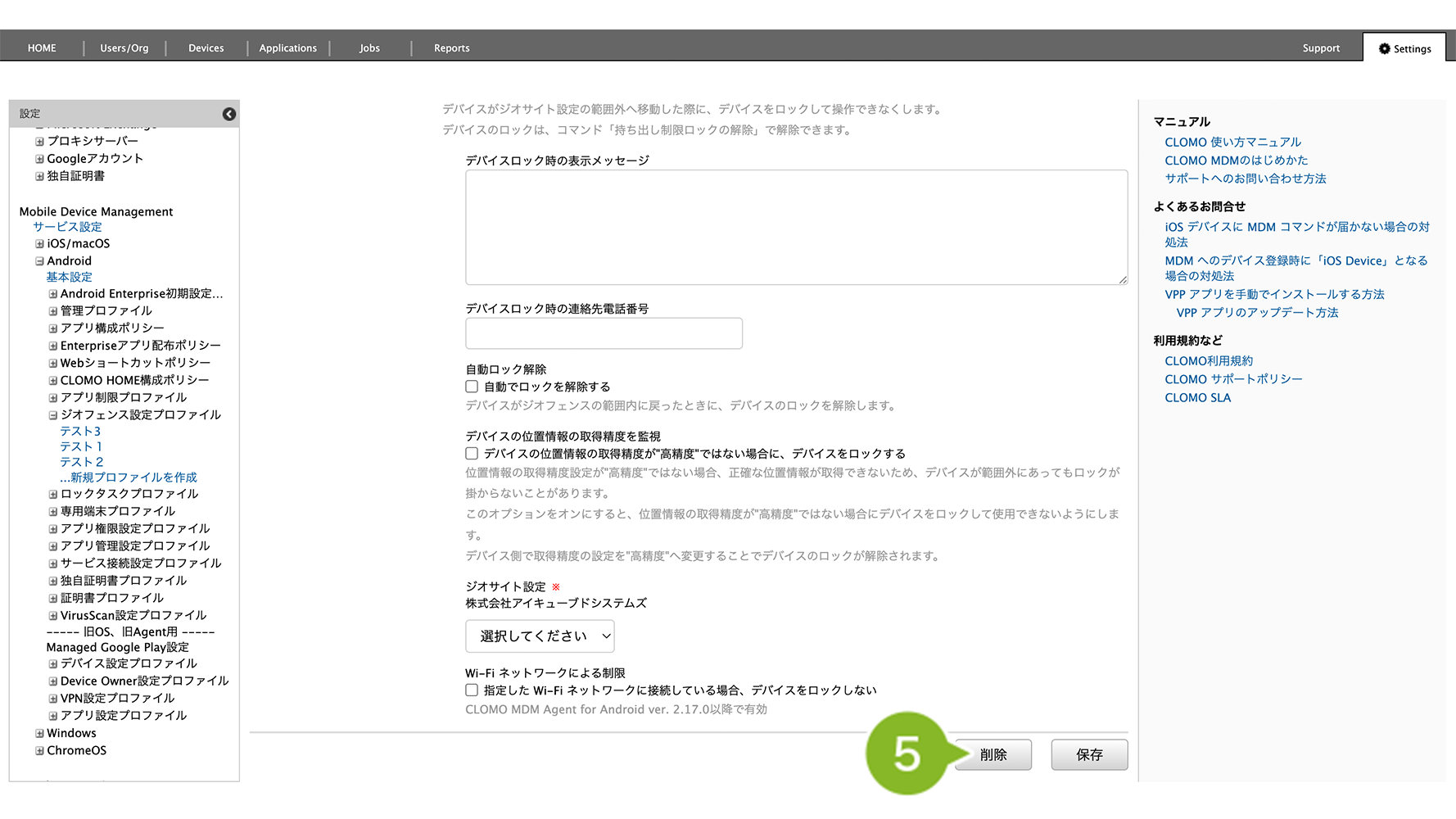Image resolution: width=1456 pixels, height=819 pixels.
Task: Click the 削除 button
Action: [993, 755]
